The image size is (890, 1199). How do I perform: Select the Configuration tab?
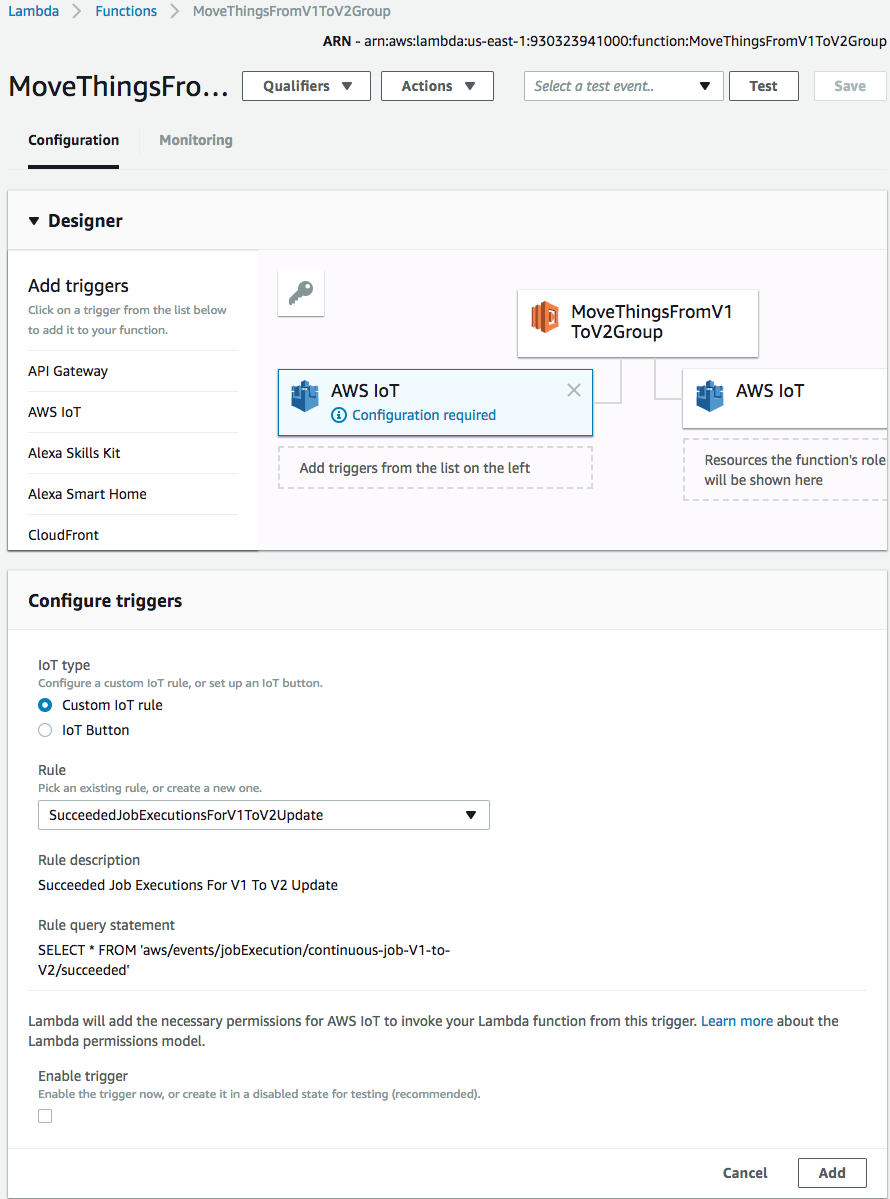click(x=73, y=140)
